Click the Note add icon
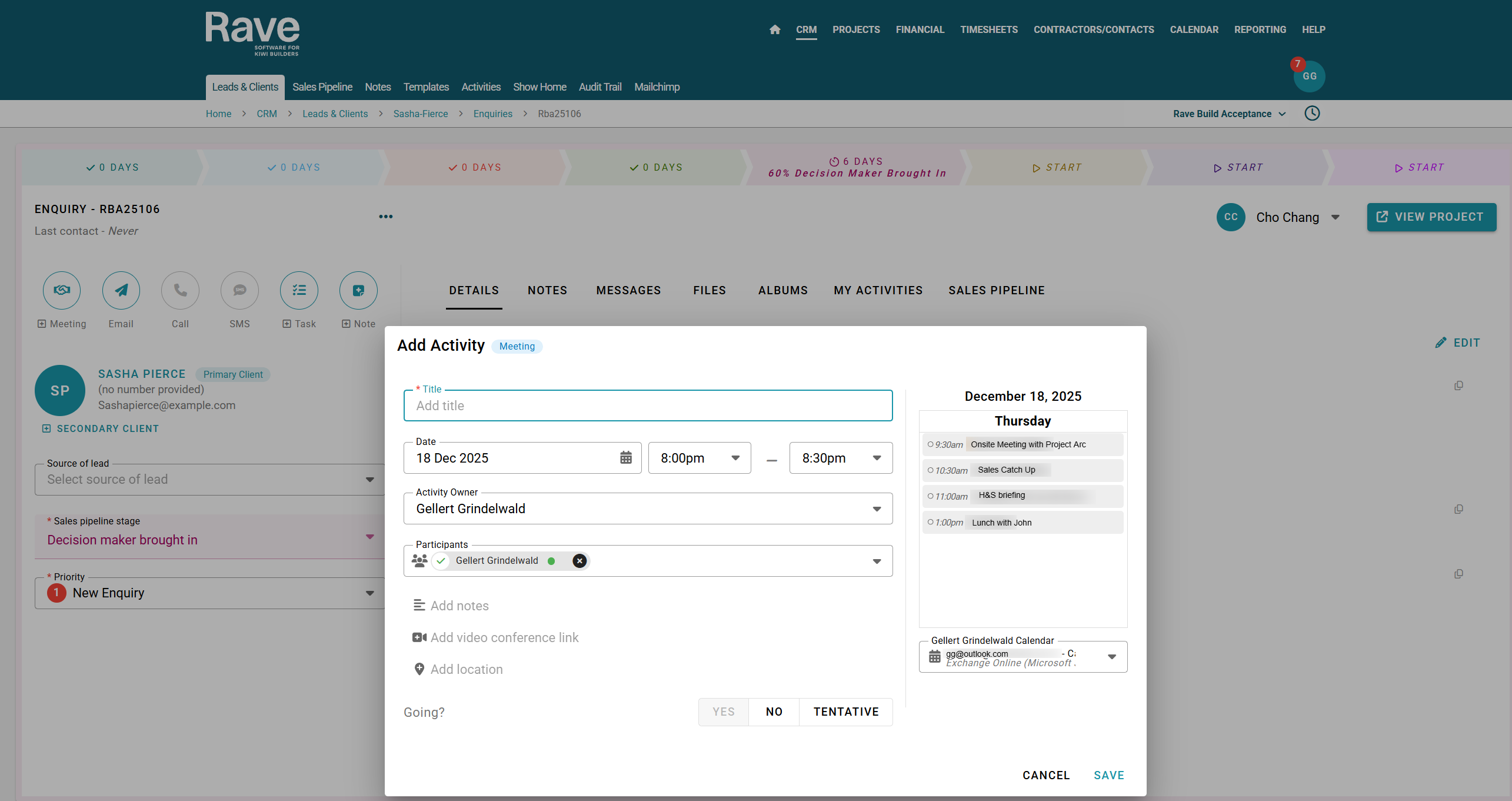1512x801 pixels. coord(358,290)
